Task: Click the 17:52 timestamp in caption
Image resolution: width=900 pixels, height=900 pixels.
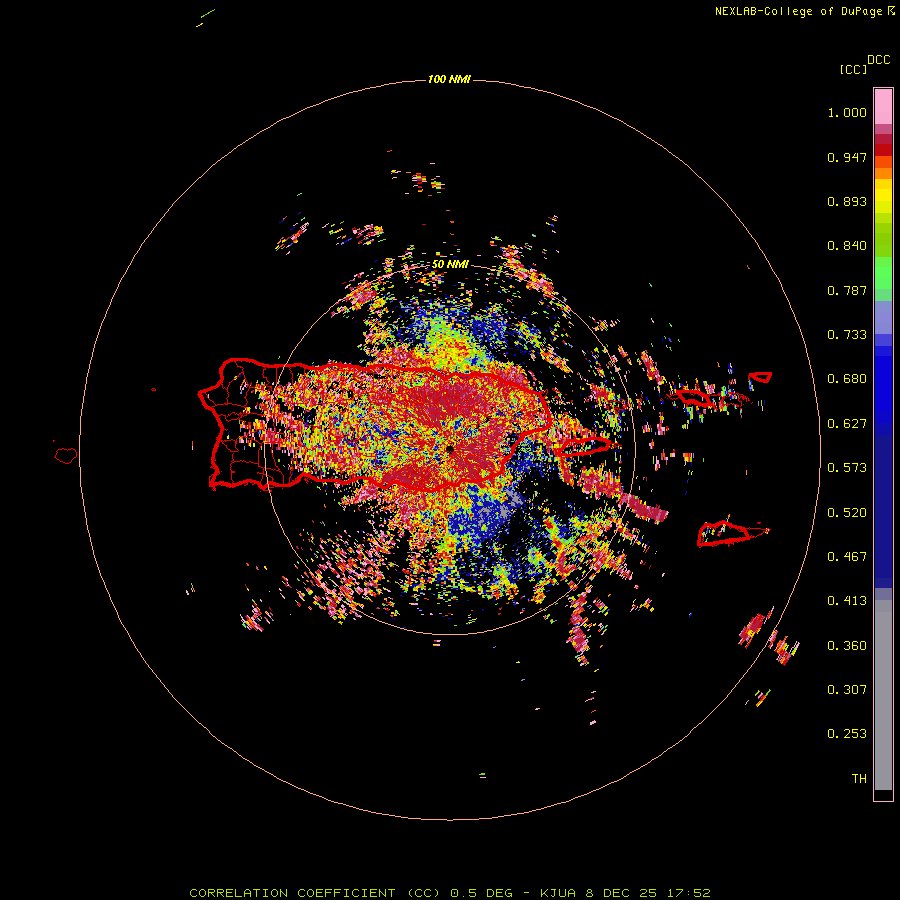Action: click(689, 893)
